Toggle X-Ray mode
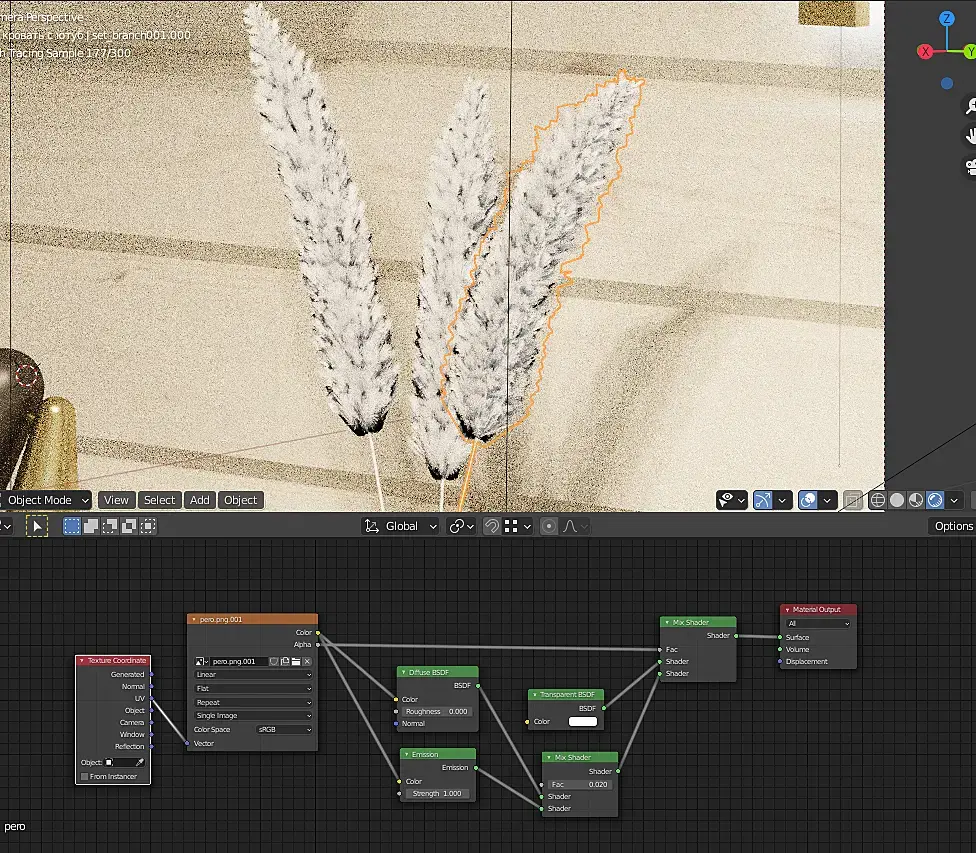 (x=853, y=500)
